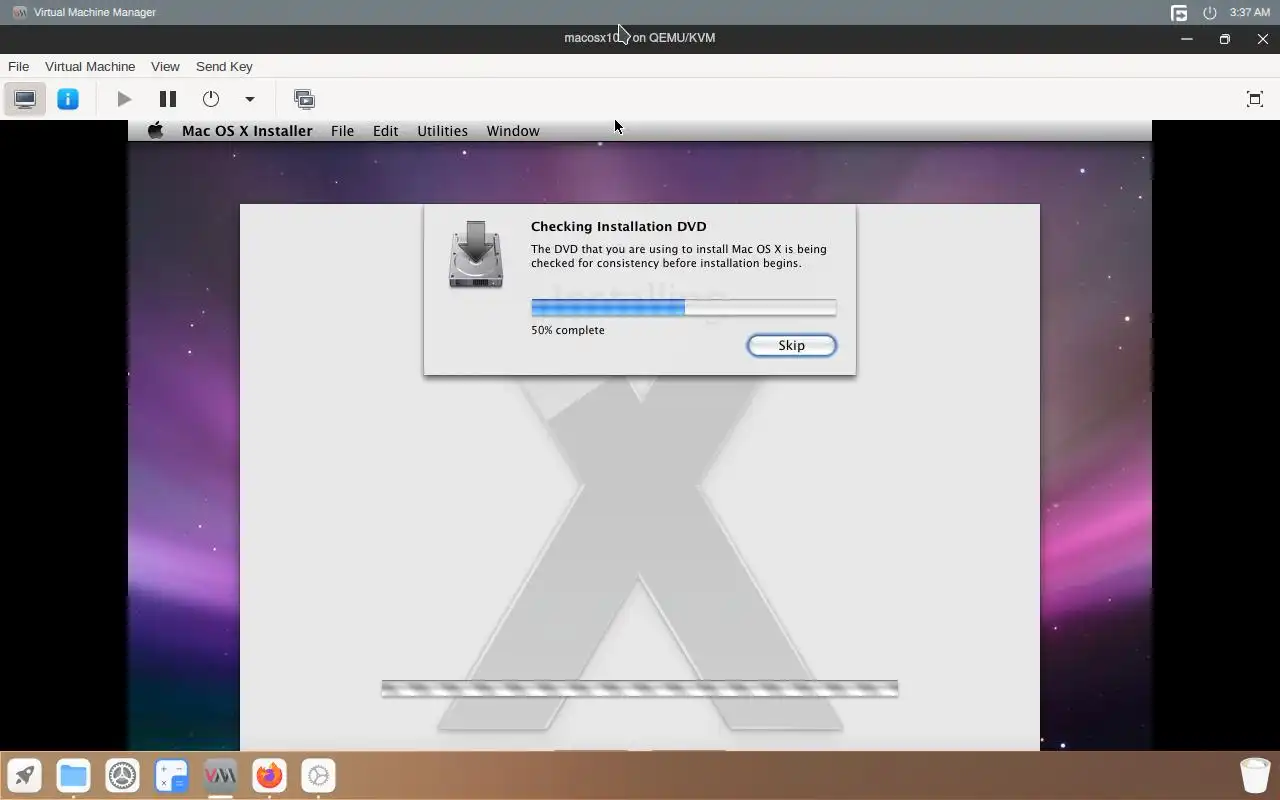Click the DVD check progress bar
The width and height of the screenshot is (1280, 800).
[x=683, y=307]
